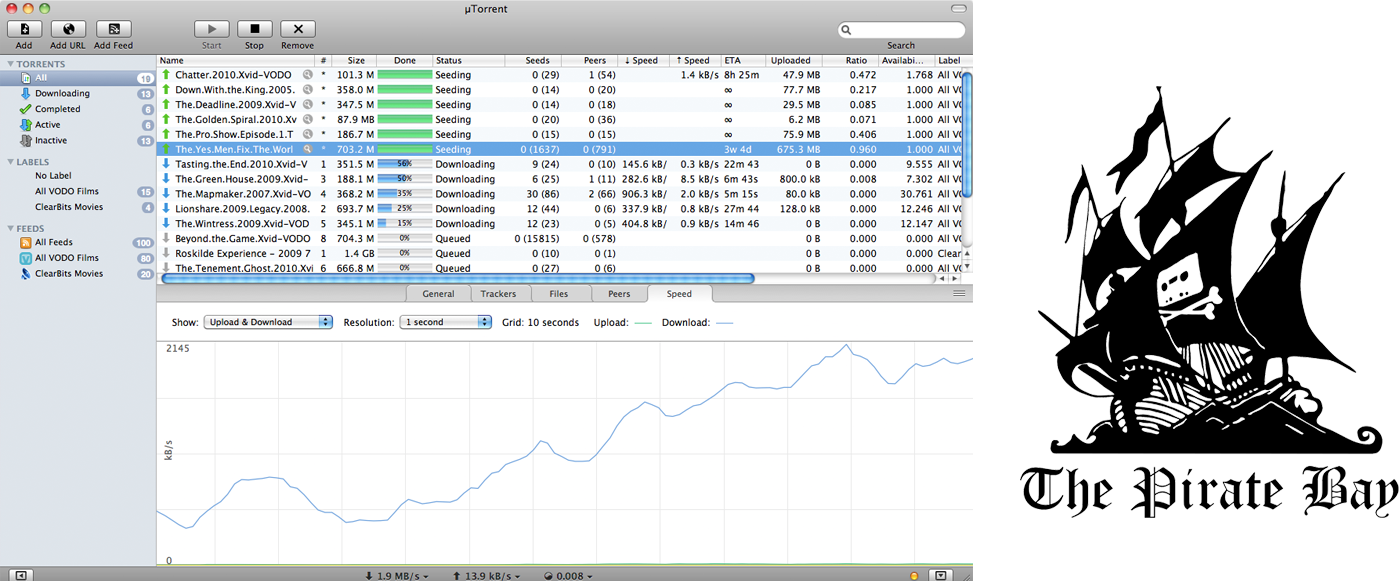Select Completed in the sidebar

pyautogui.click(x=78, y=109)
